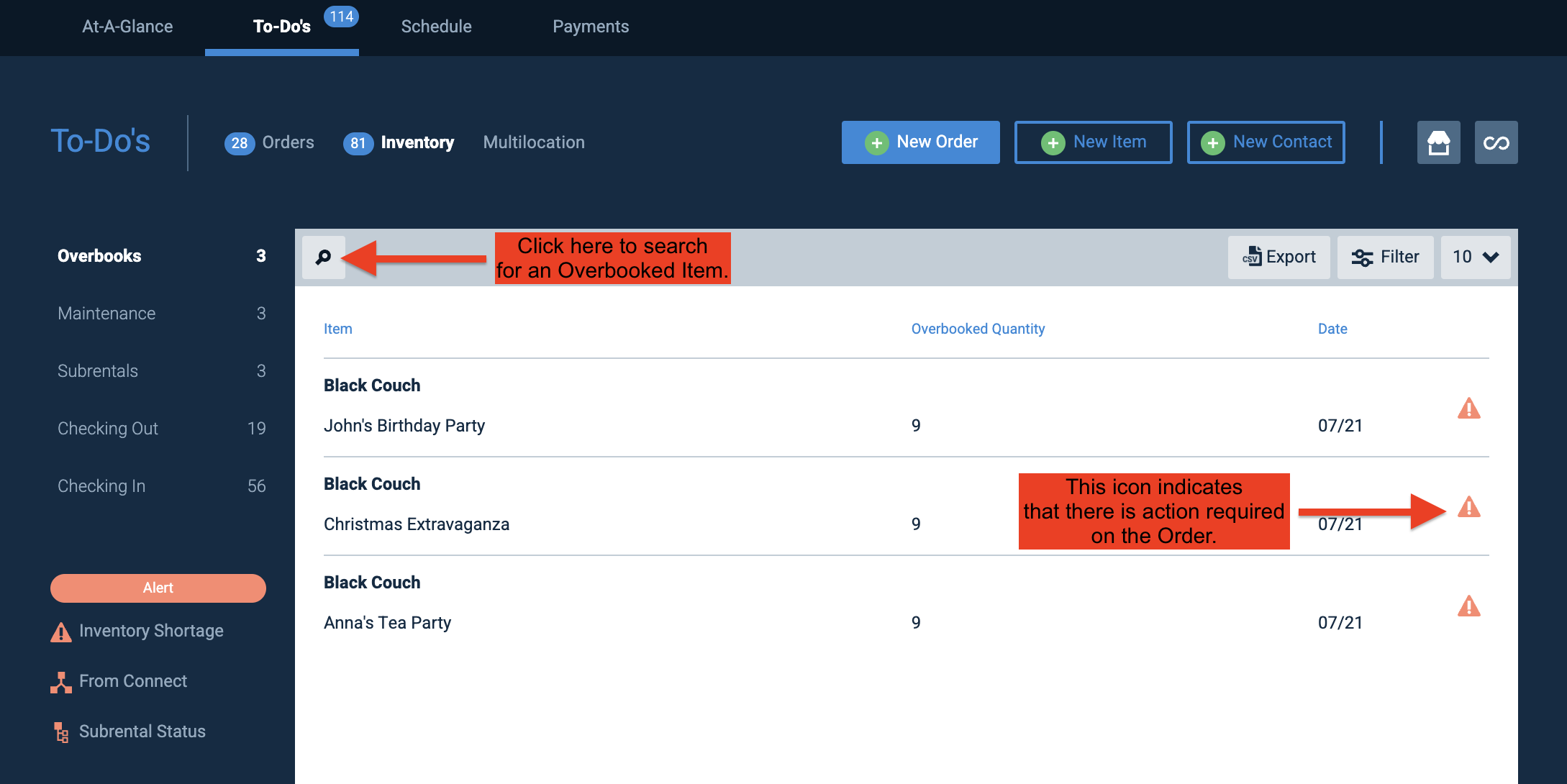The image size is (1567, 784).
Task: Open Subrentals in the sidebar
Action: pos(162,371)
